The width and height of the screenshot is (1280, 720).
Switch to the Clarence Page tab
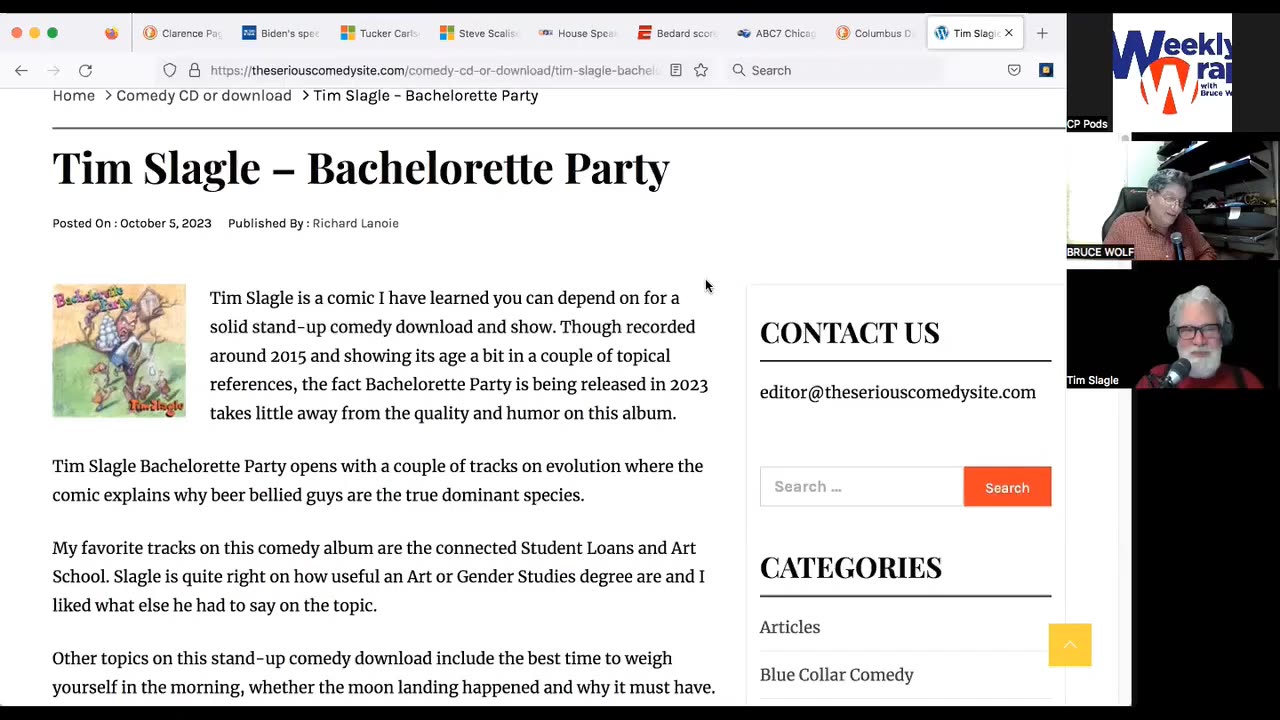pyautogui.click(x=182, y=33)
